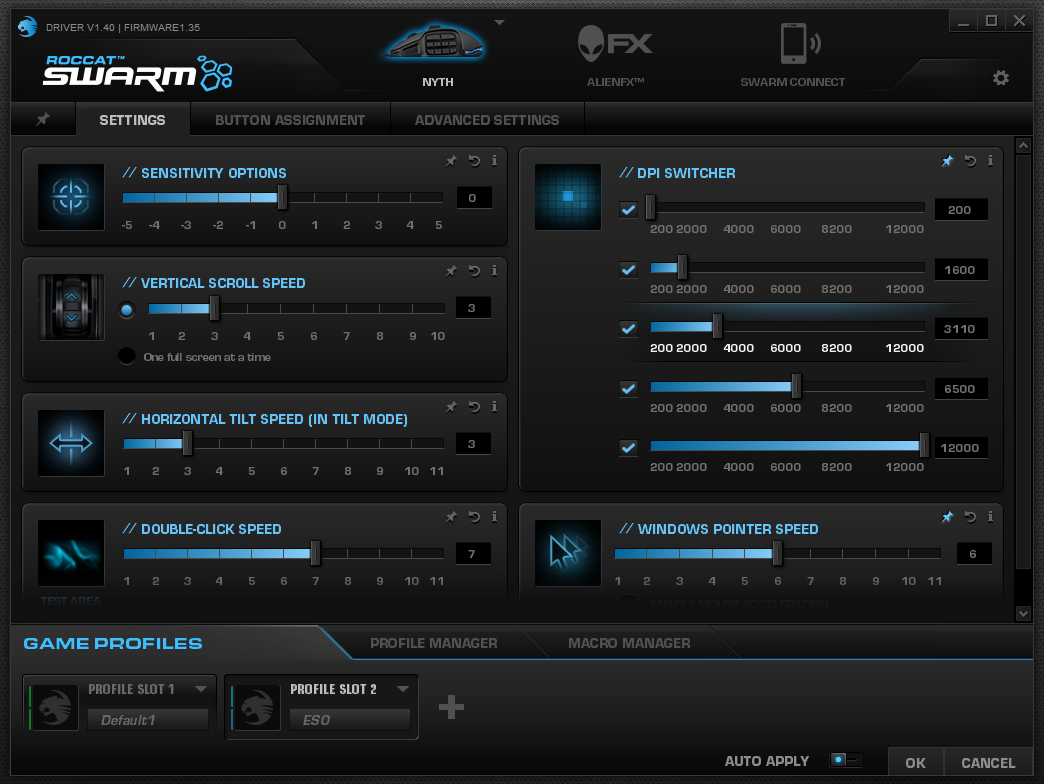The width and height of the screenshot is (1044, 784).
Task: Reset the Sensitivity Options setting
Action: [474, 160]
